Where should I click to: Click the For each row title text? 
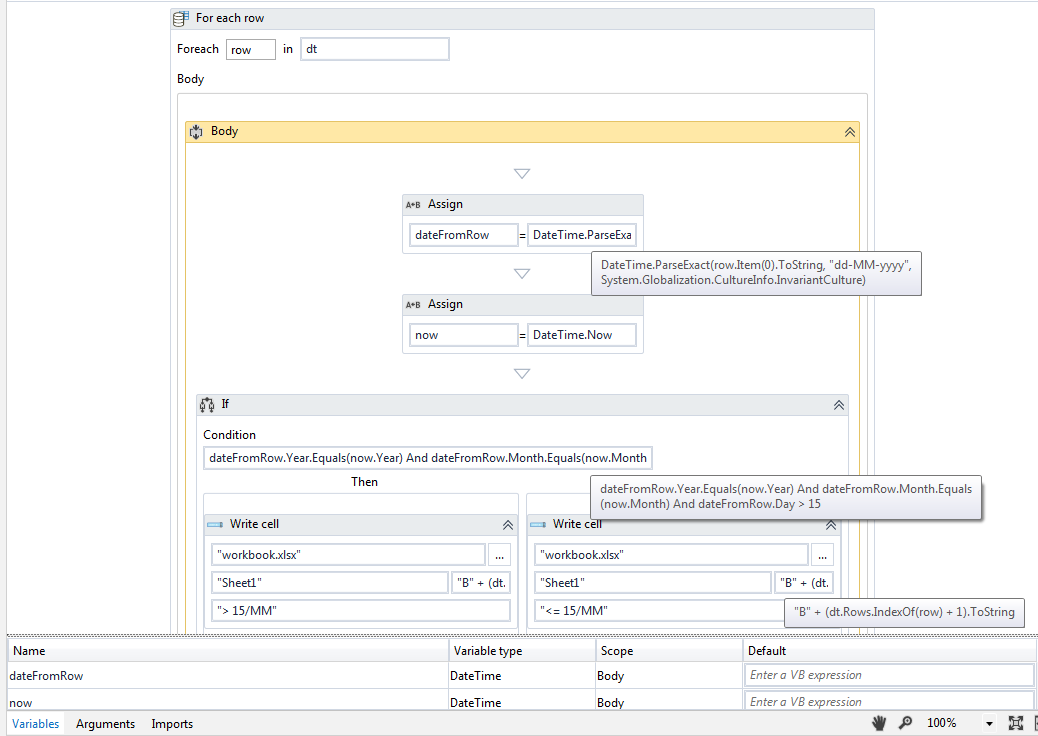tap(230, 19)
